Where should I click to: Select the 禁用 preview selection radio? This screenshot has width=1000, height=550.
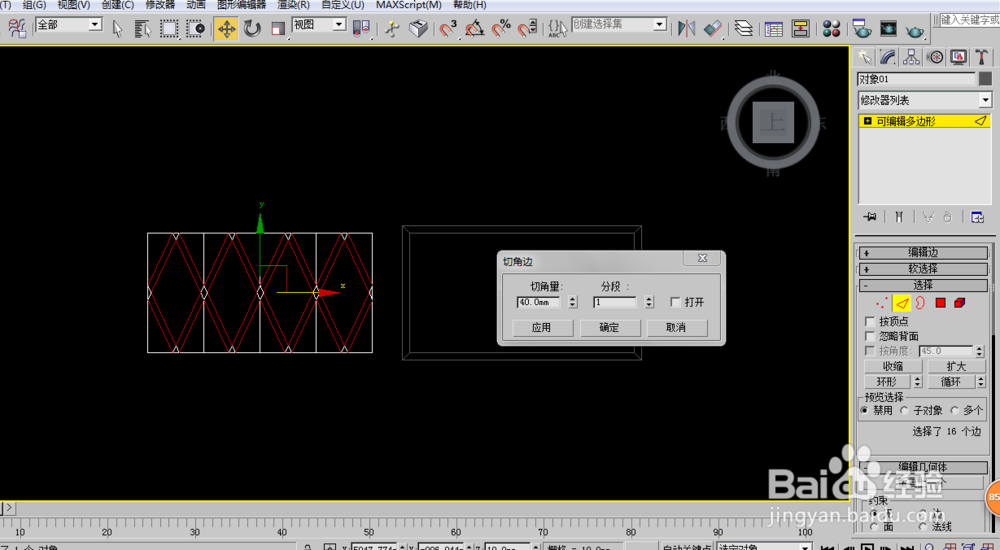click(865, 410)
